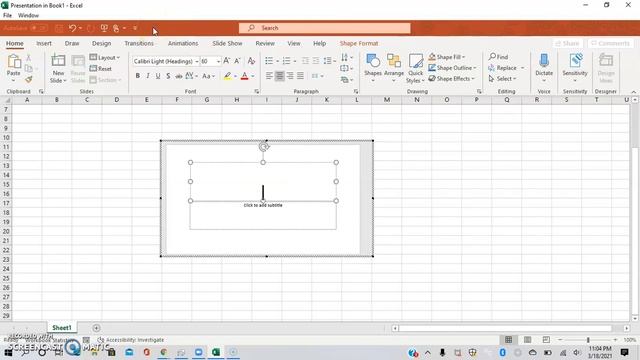Open the Shapes gallery
Image resolution: width=640 pixels, height=360 pixels.
373,68
